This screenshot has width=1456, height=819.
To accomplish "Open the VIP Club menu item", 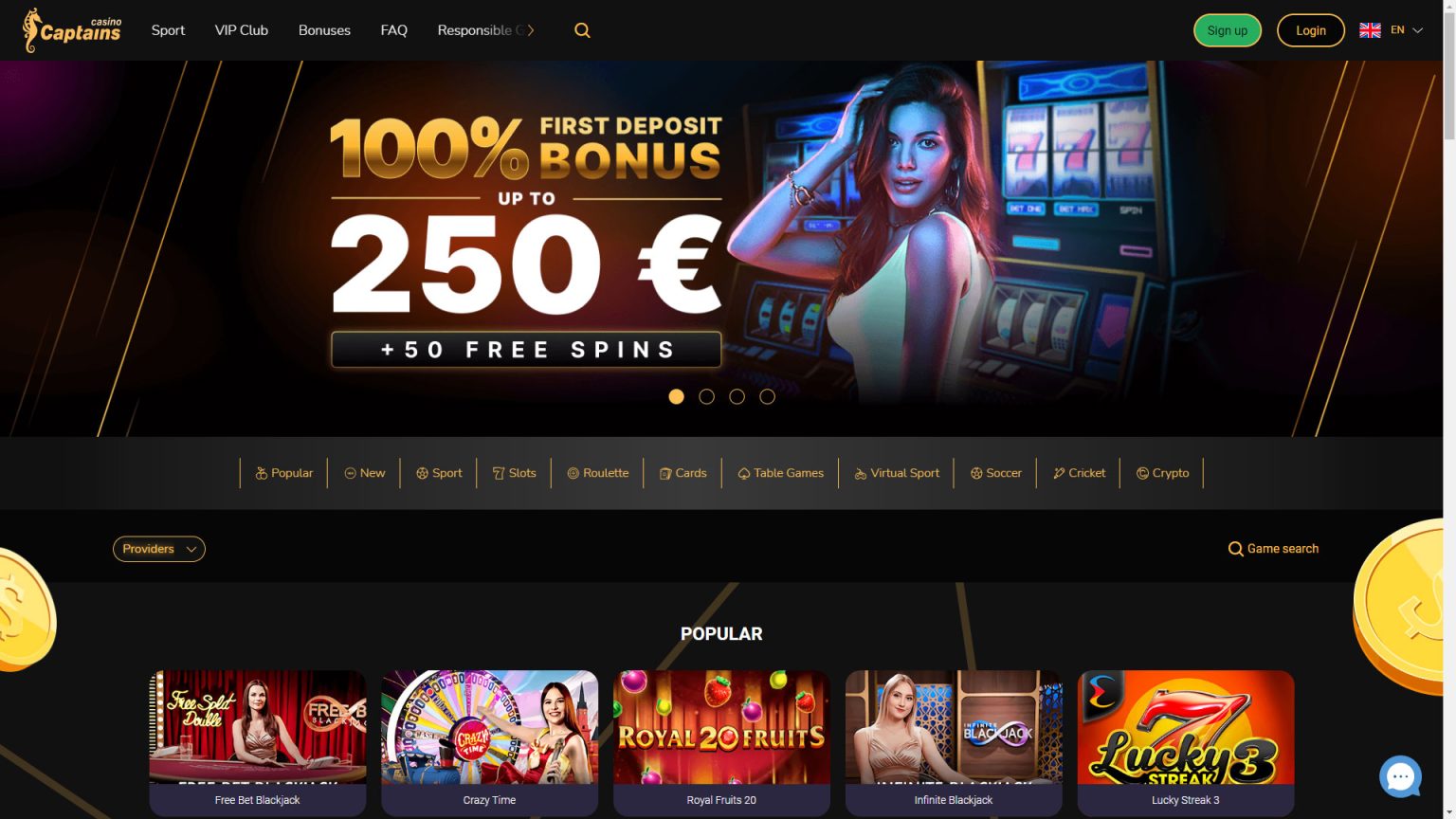I will point(242,30).
